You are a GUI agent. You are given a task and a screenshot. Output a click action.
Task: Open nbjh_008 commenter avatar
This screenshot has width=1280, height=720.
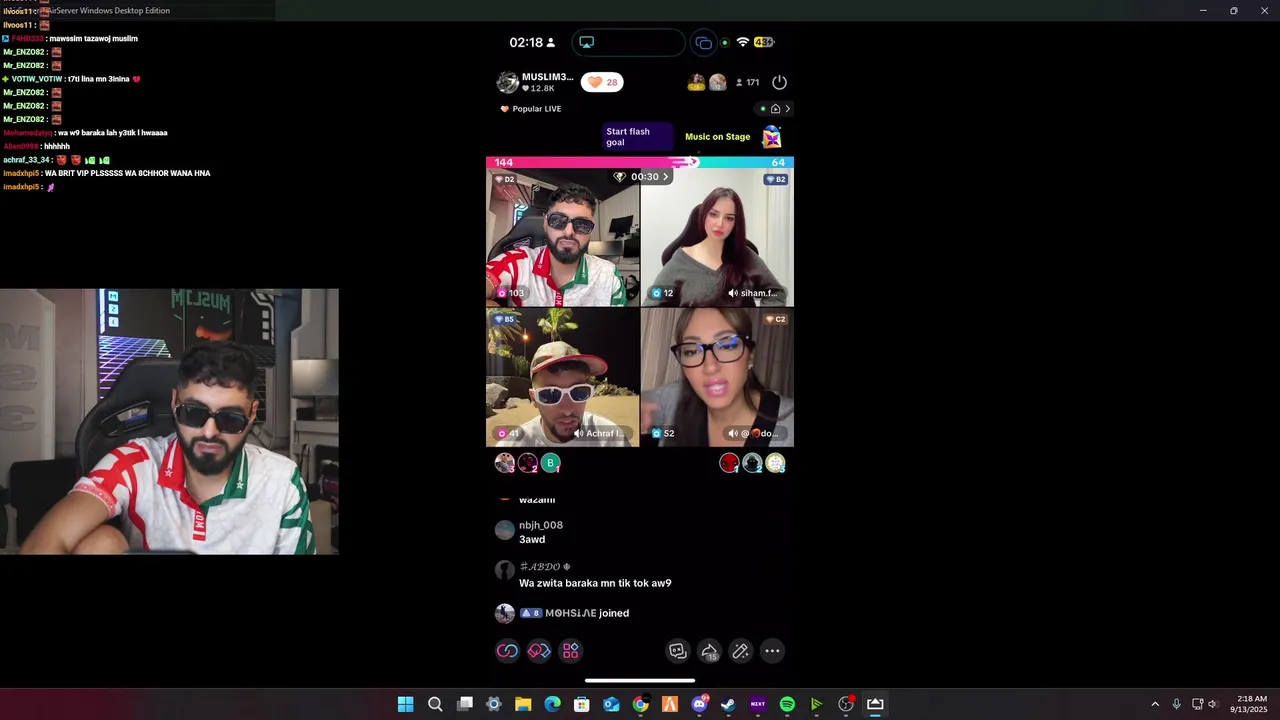click(x=505, y=530)
